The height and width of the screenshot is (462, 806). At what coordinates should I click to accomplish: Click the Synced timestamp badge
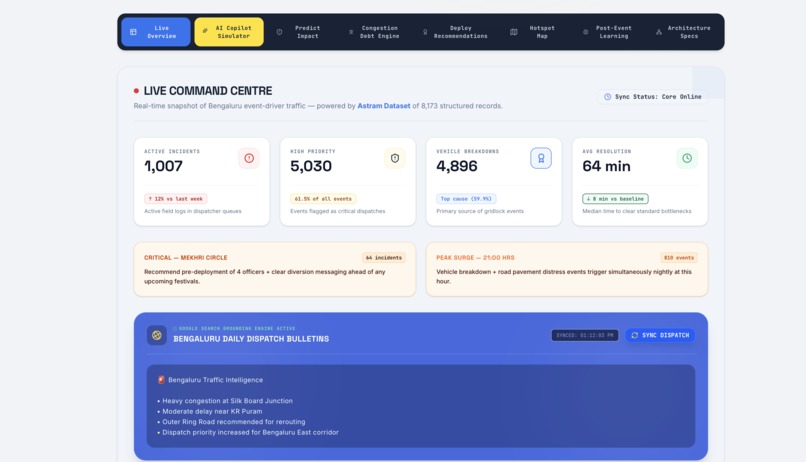[x=584, y=335]
